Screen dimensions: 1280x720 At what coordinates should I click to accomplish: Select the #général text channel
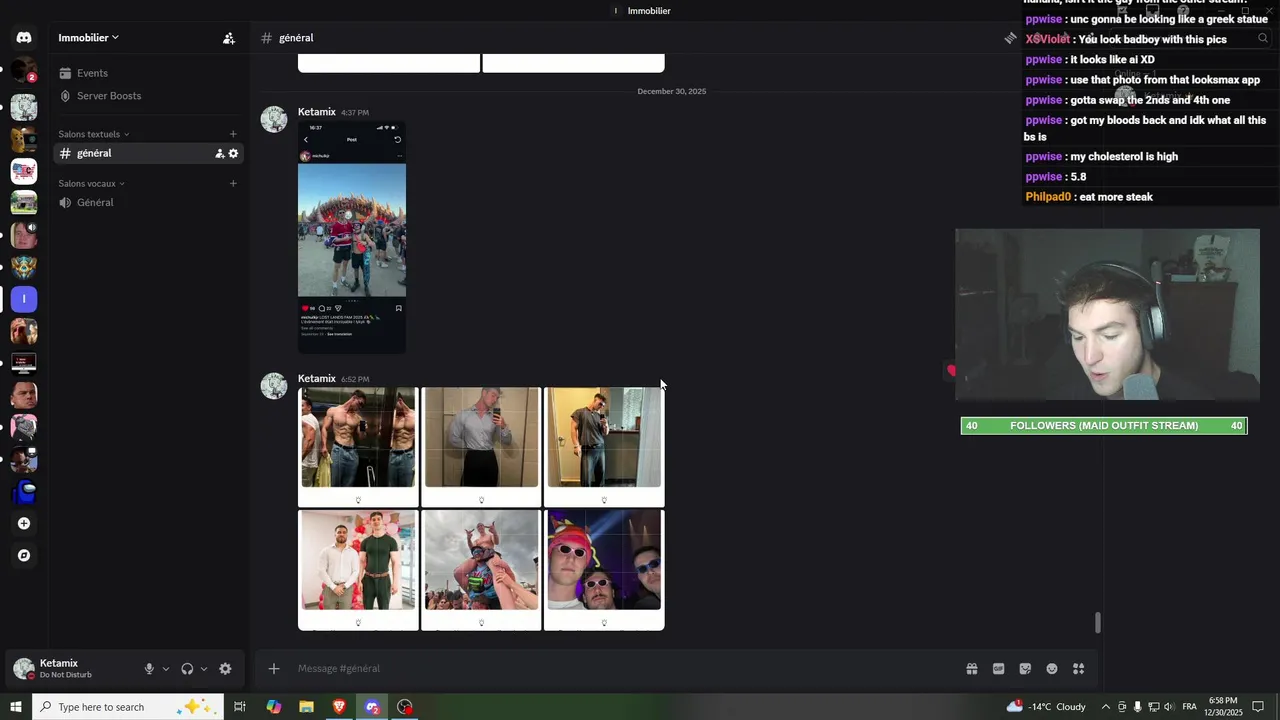click(x=149, y=153)
